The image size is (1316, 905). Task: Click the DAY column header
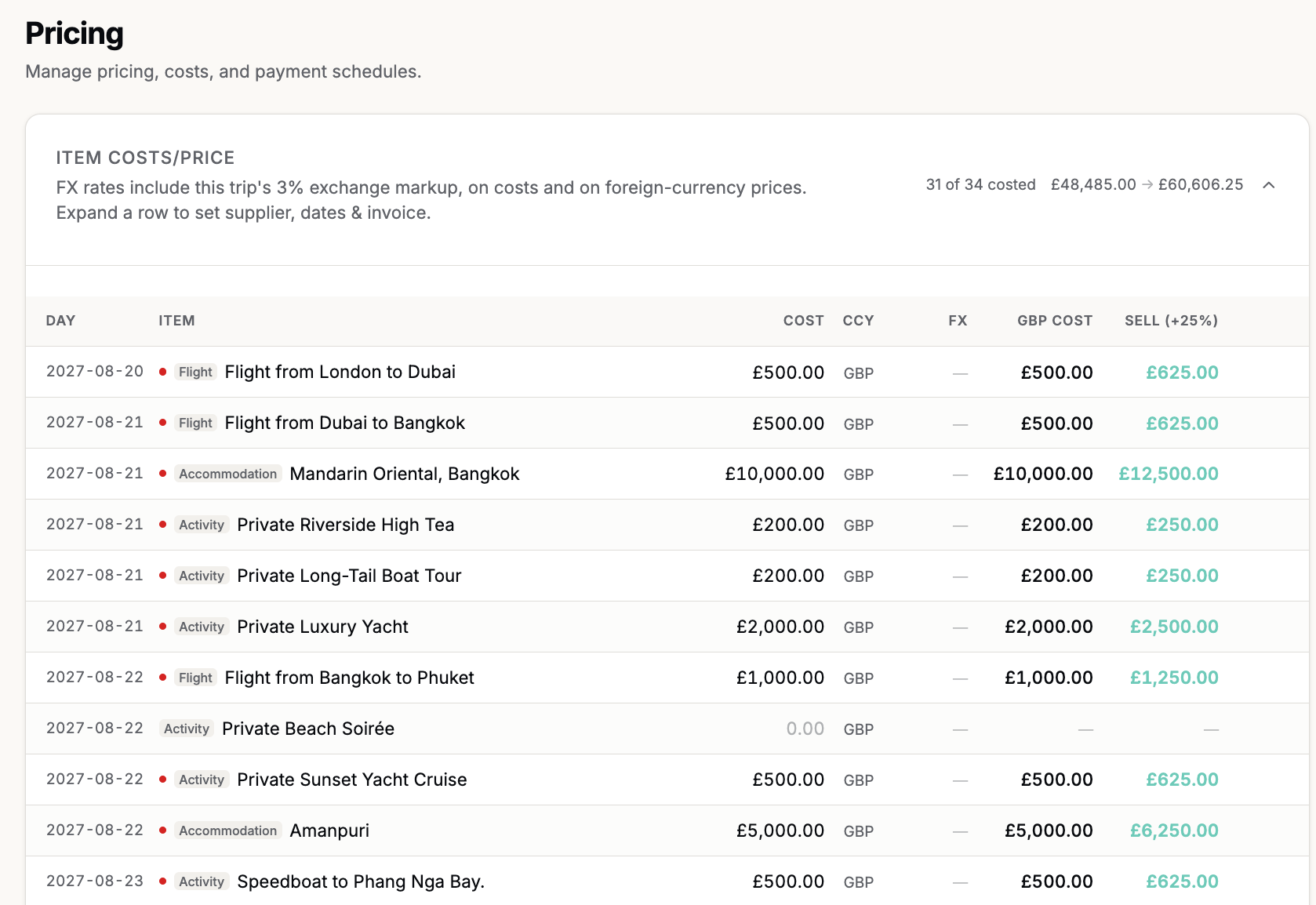[60, 321]
